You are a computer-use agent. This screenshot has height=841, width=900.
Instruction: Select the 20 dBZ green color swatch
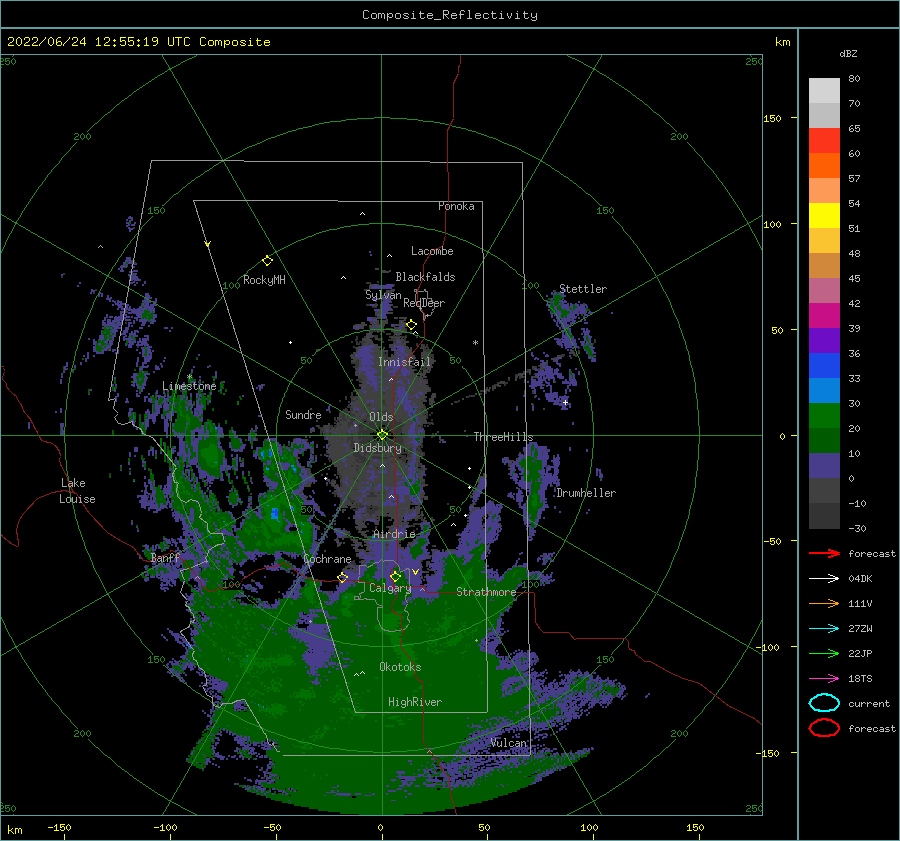point(824,415)
